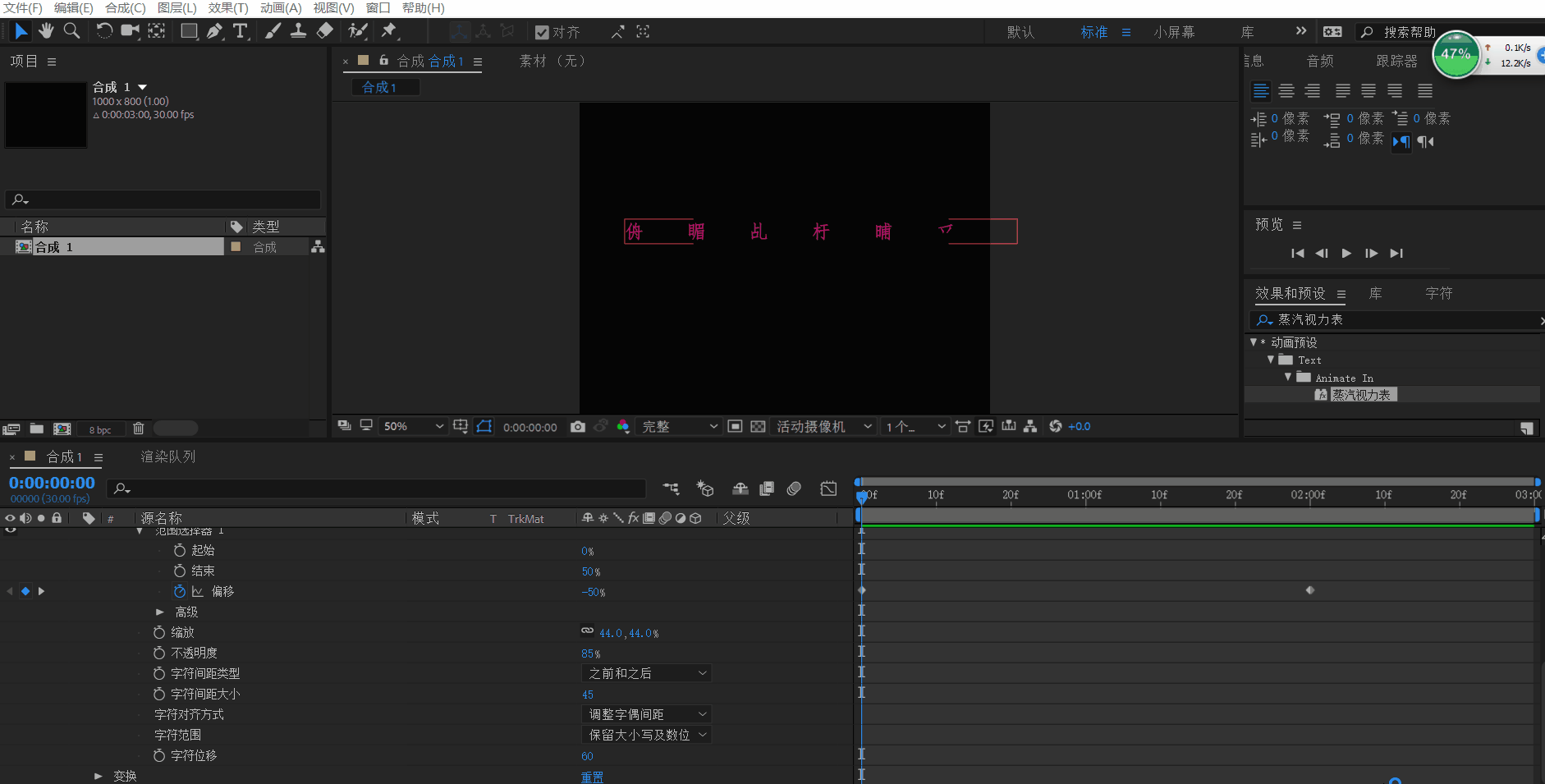
Task: Delete selected project item with trash icon
Action: (138, 429)
